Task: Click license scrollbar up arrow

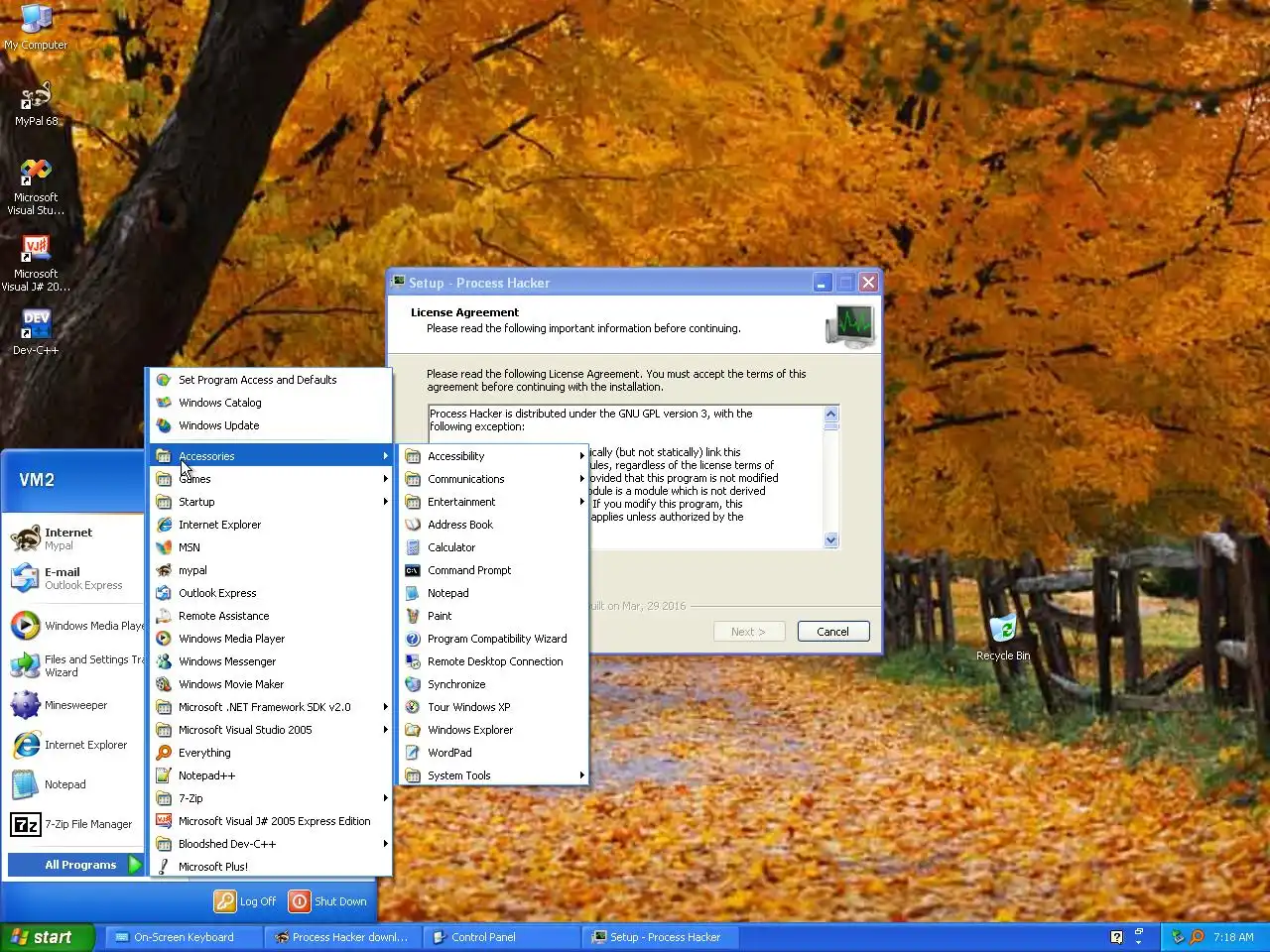Action: [x=831, y=414]
